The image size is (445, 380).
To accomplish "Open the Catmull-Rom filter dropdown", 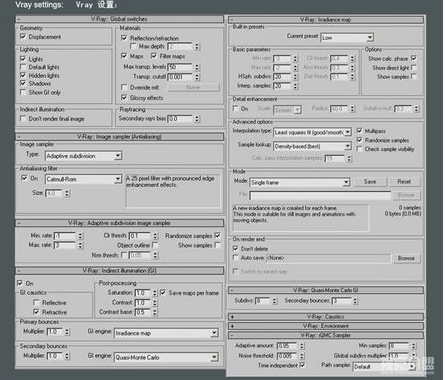I will [83, 179].
